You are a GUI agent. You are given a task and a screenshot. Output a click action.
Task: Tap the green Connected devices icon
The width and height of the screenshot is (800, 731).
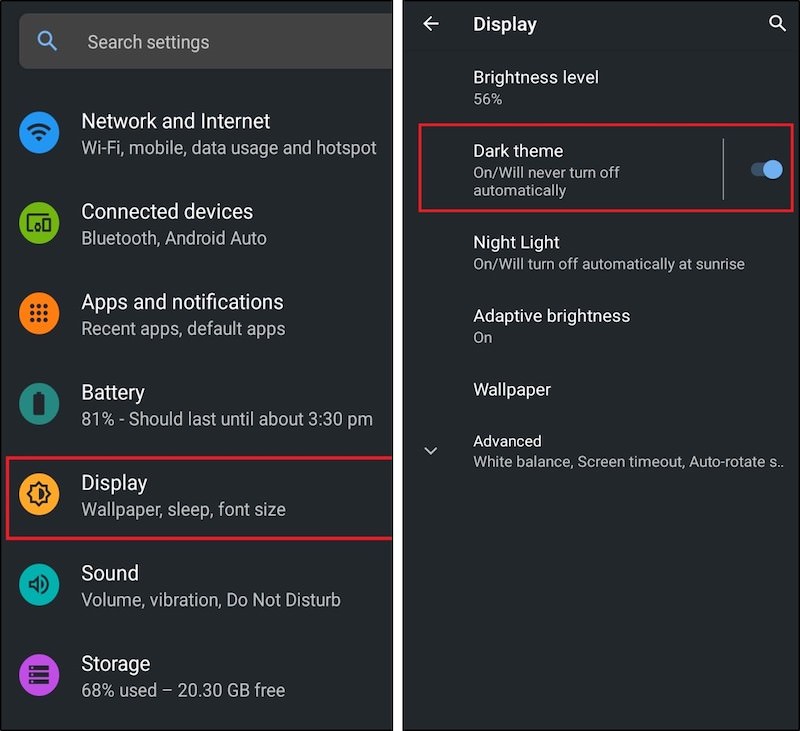click(x=39, y=223)
